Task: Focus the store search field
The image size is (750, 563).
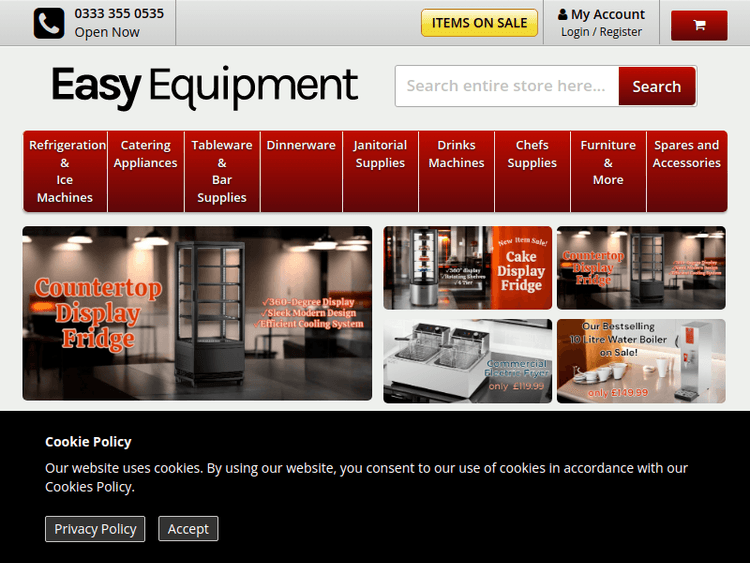Action: 507,86
